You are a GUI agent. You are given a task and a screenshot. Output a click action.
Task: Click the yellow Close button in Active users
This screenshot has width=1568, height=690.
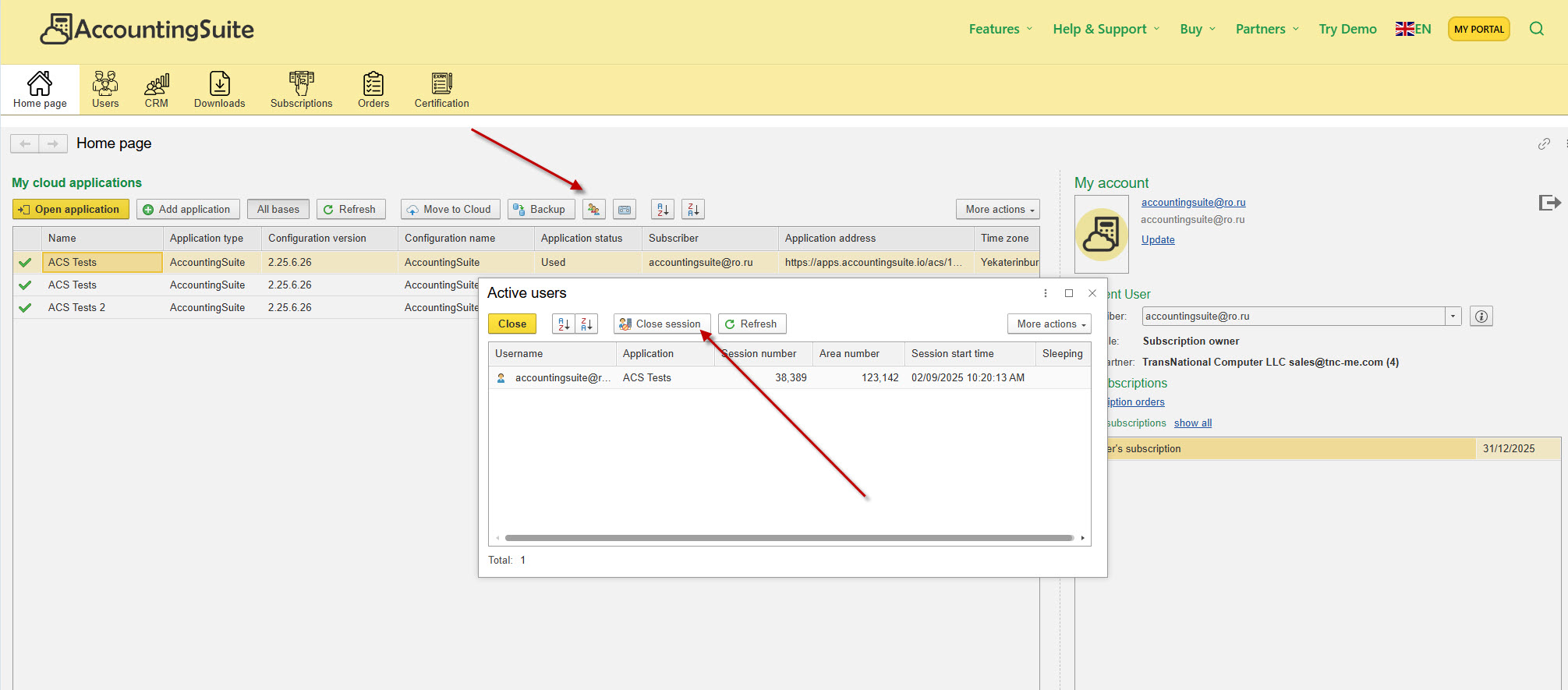point(512,324)
